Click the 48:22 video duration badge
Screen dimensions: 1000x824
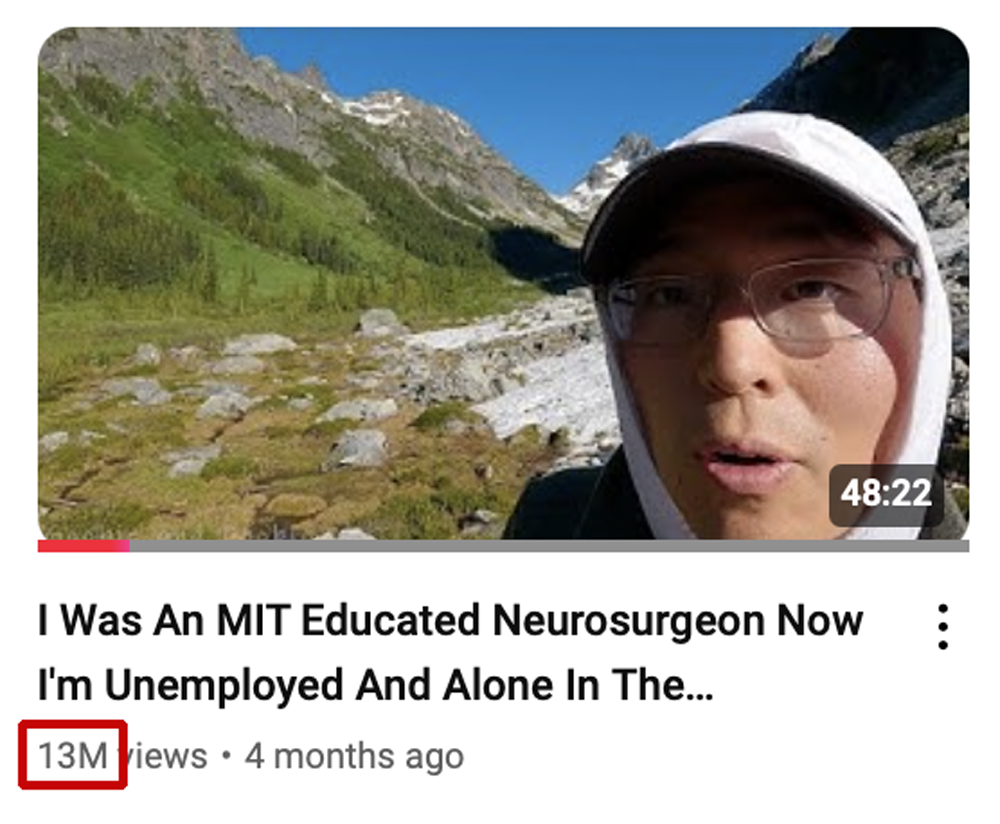click(886, 494)
